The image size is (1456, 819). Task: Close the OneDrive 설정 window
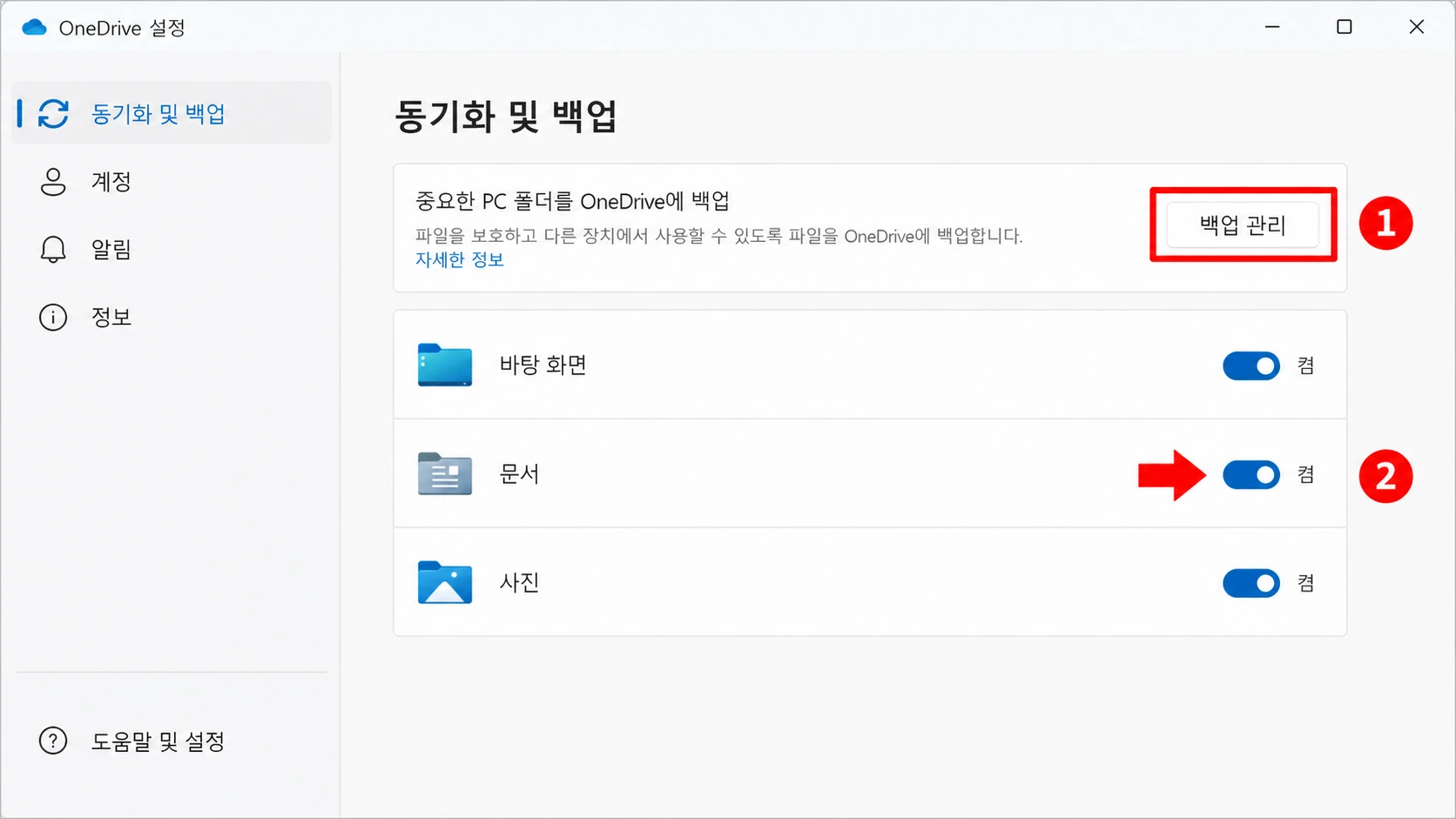point(1417,27)
